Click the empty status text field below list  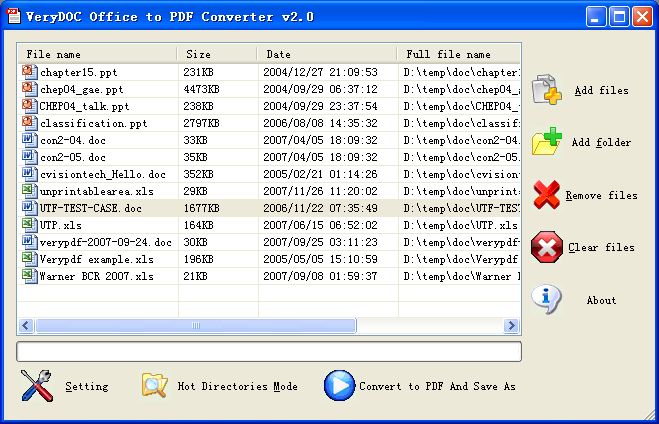tap(269, 351)
